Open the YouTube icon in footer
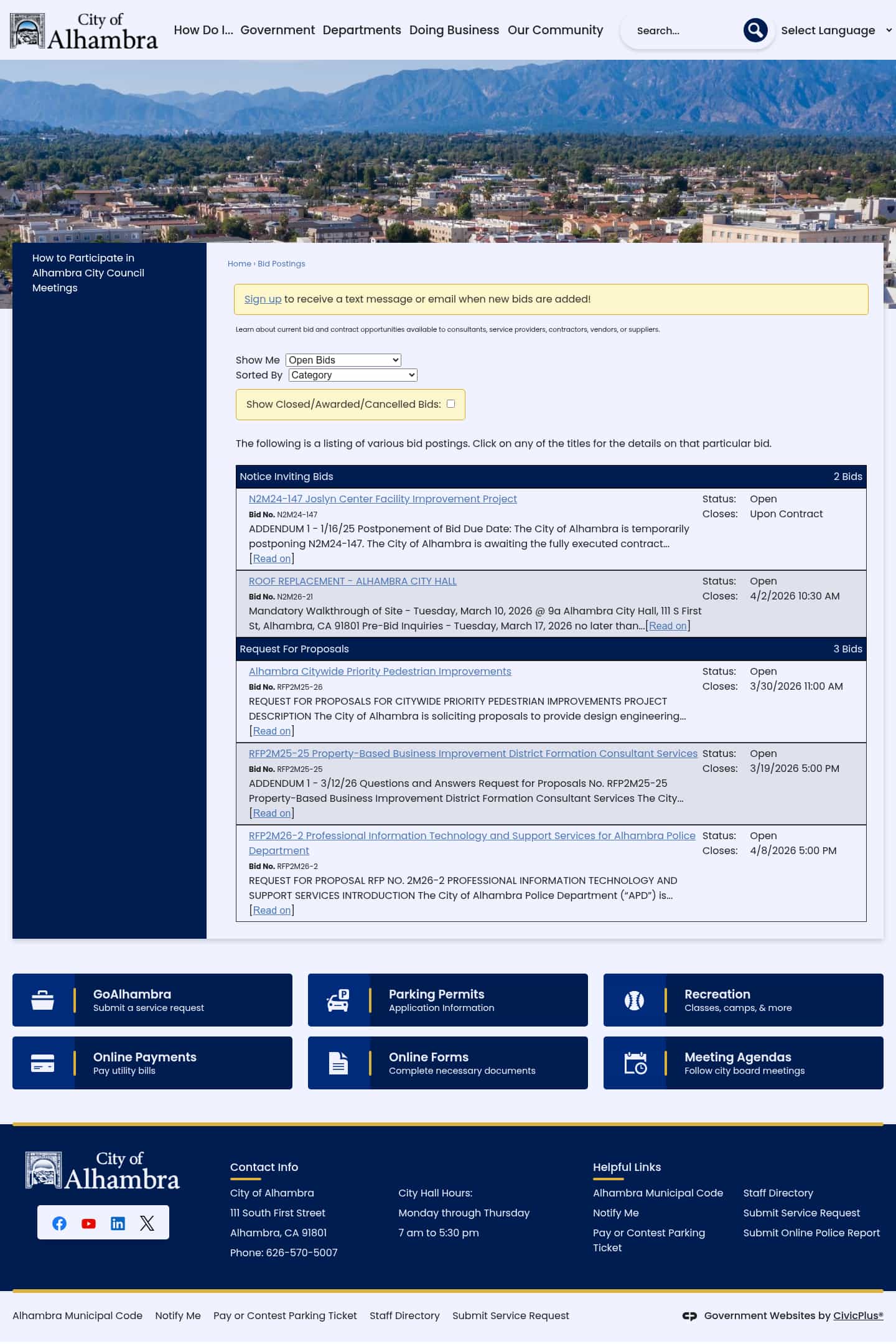This screenshot has width=896, height=1344. click(88, 1223)
